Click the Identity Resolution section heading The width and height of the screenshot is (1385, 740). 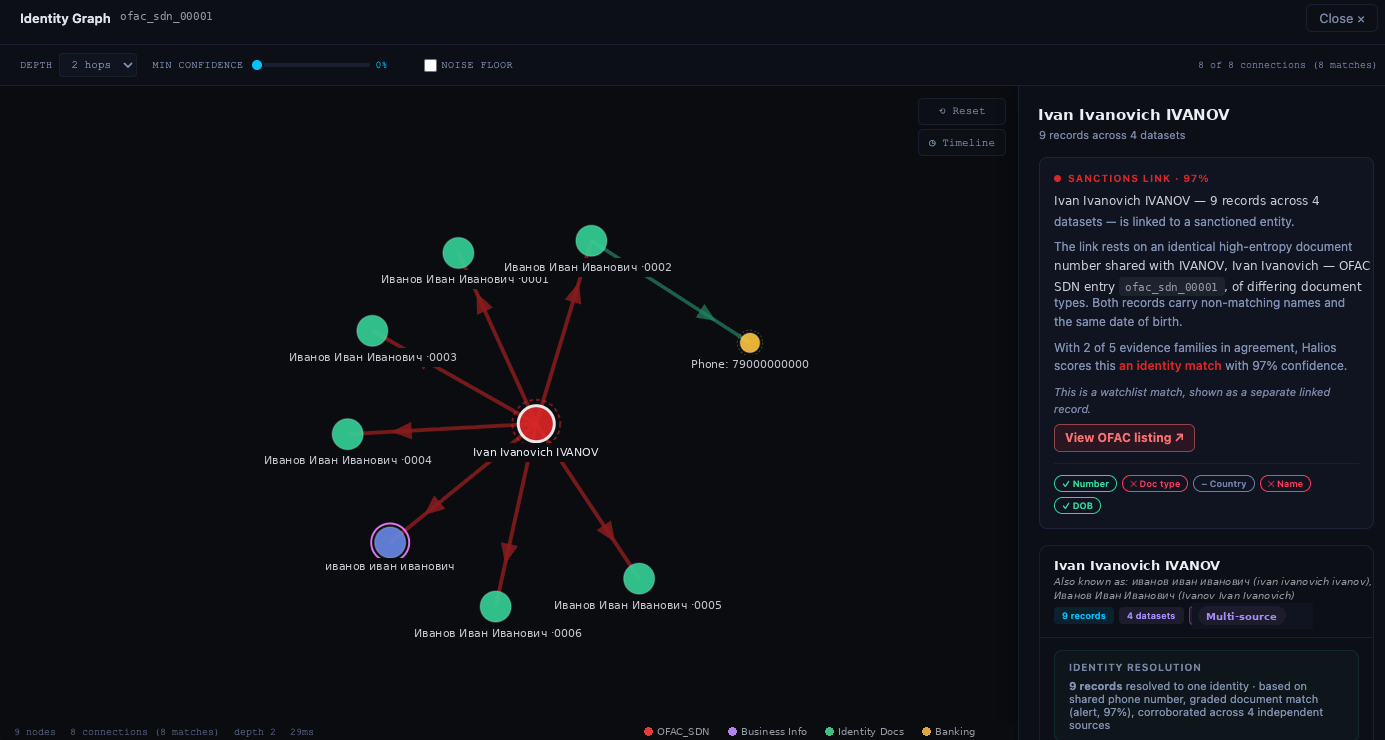pos(1135,668)
